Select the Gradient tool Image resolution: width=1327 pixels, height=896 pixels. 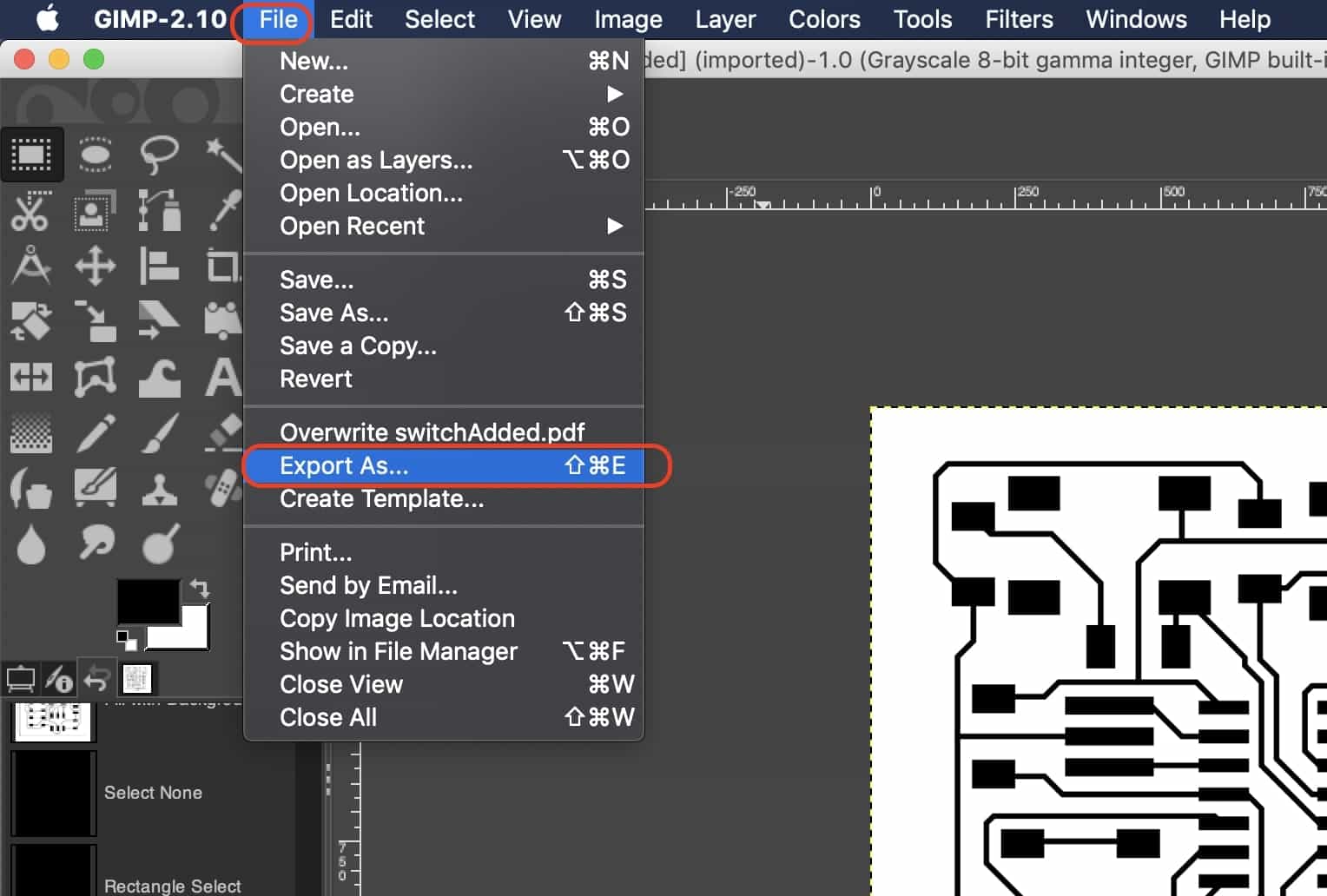click(31, 433)
